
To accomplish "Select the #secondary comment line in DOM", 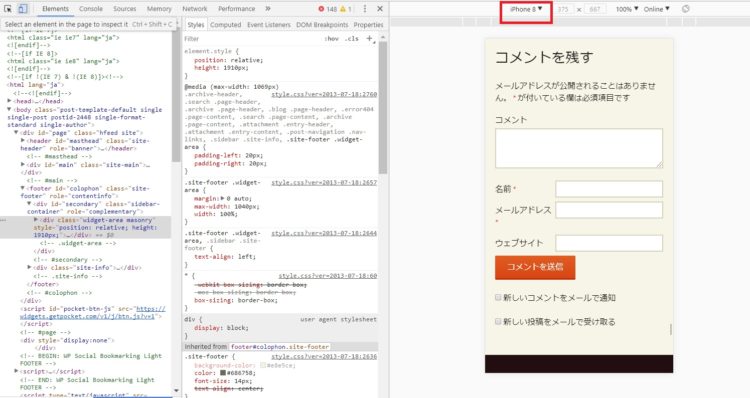I will (68, 259).
